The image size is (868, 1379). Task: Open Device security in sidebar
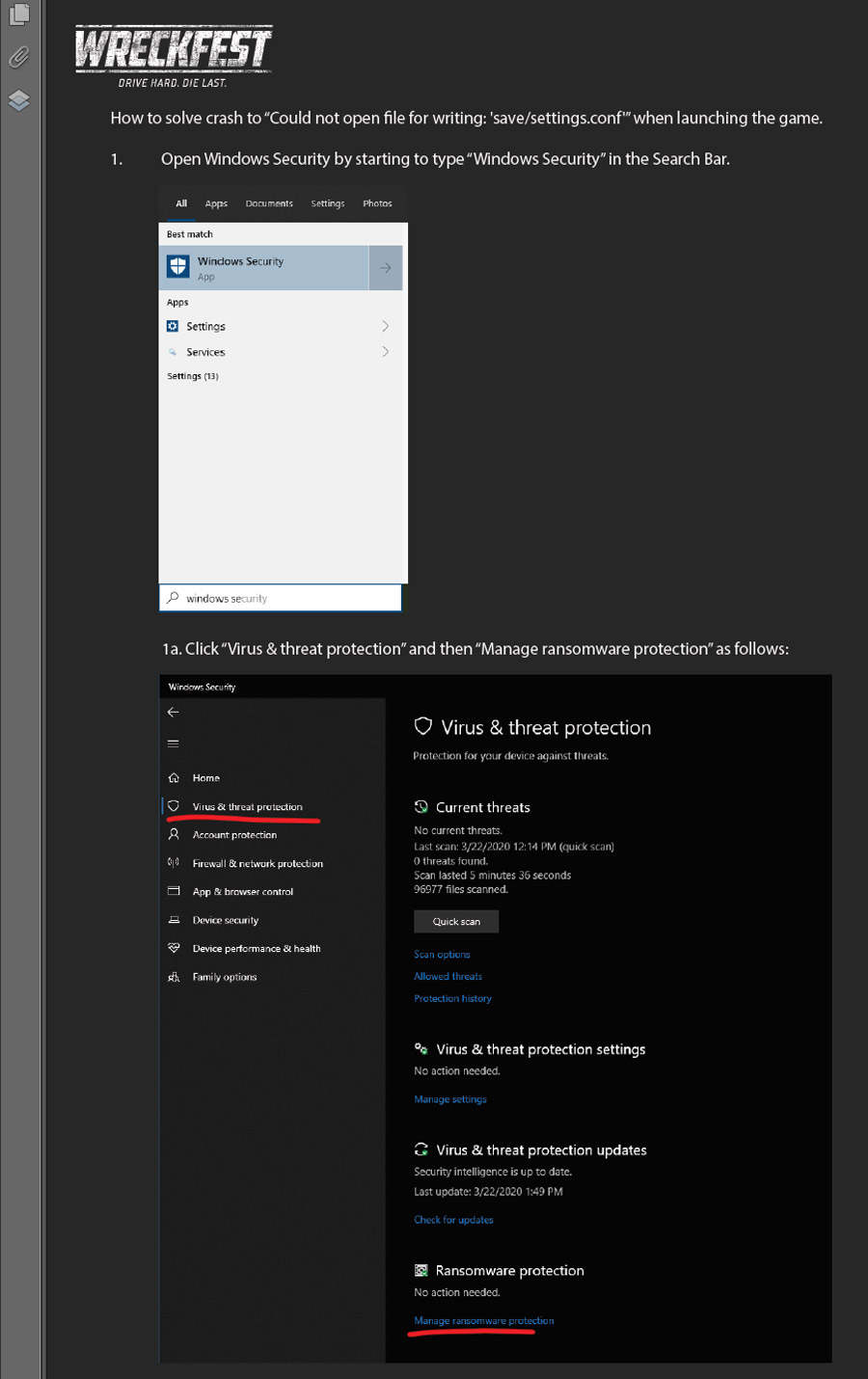225,920
